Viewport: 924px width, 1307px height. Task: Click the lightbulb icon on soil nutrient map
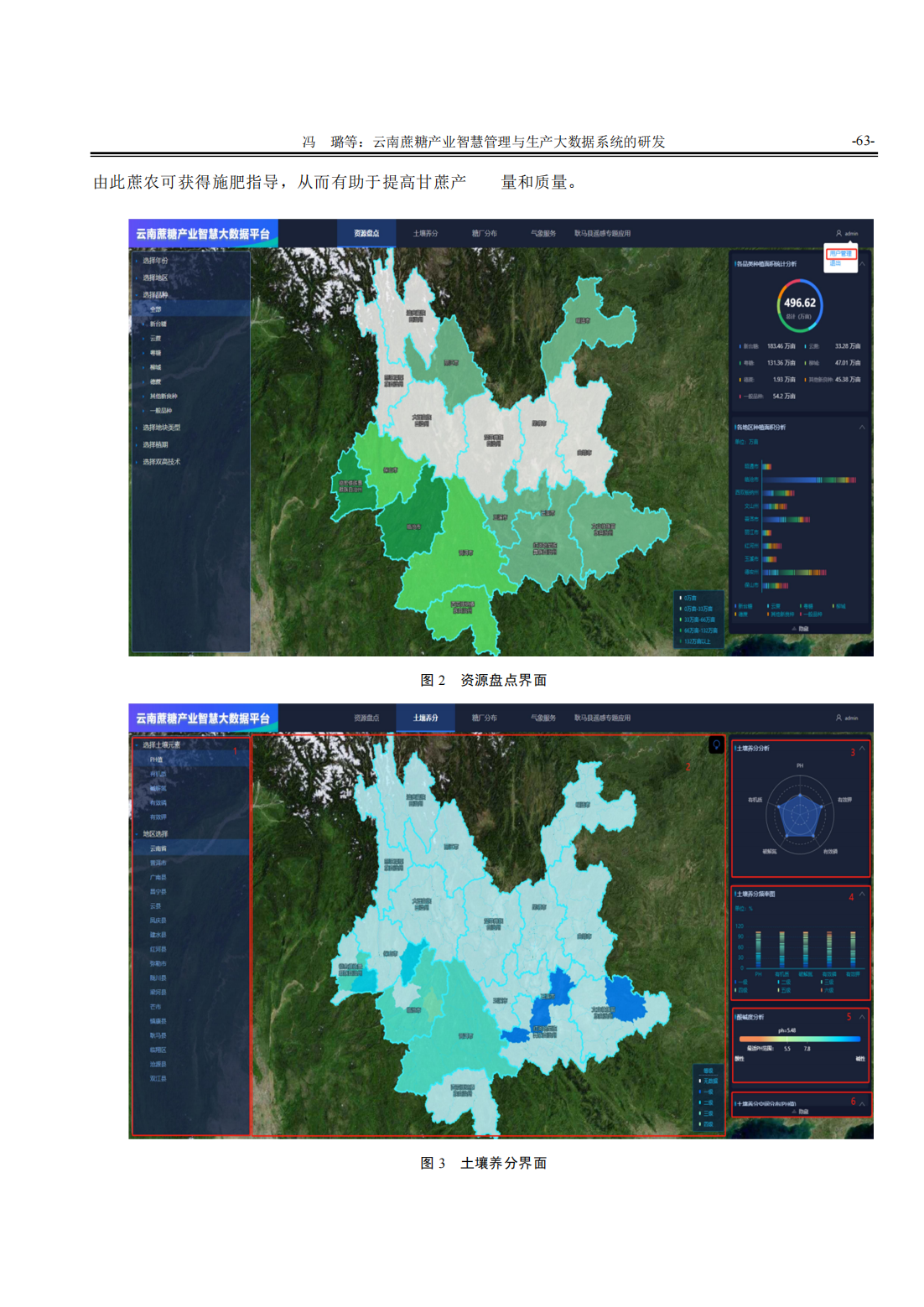coord(716,744)
